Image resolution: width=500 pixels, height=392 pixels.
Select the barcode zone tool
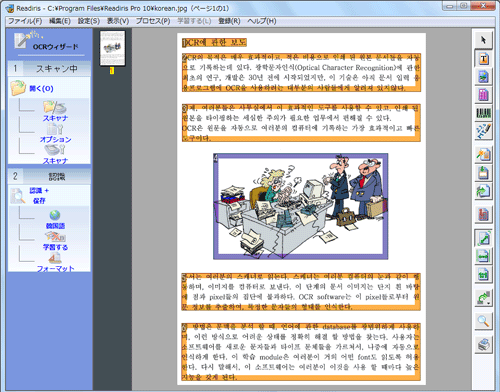(483, 113)
